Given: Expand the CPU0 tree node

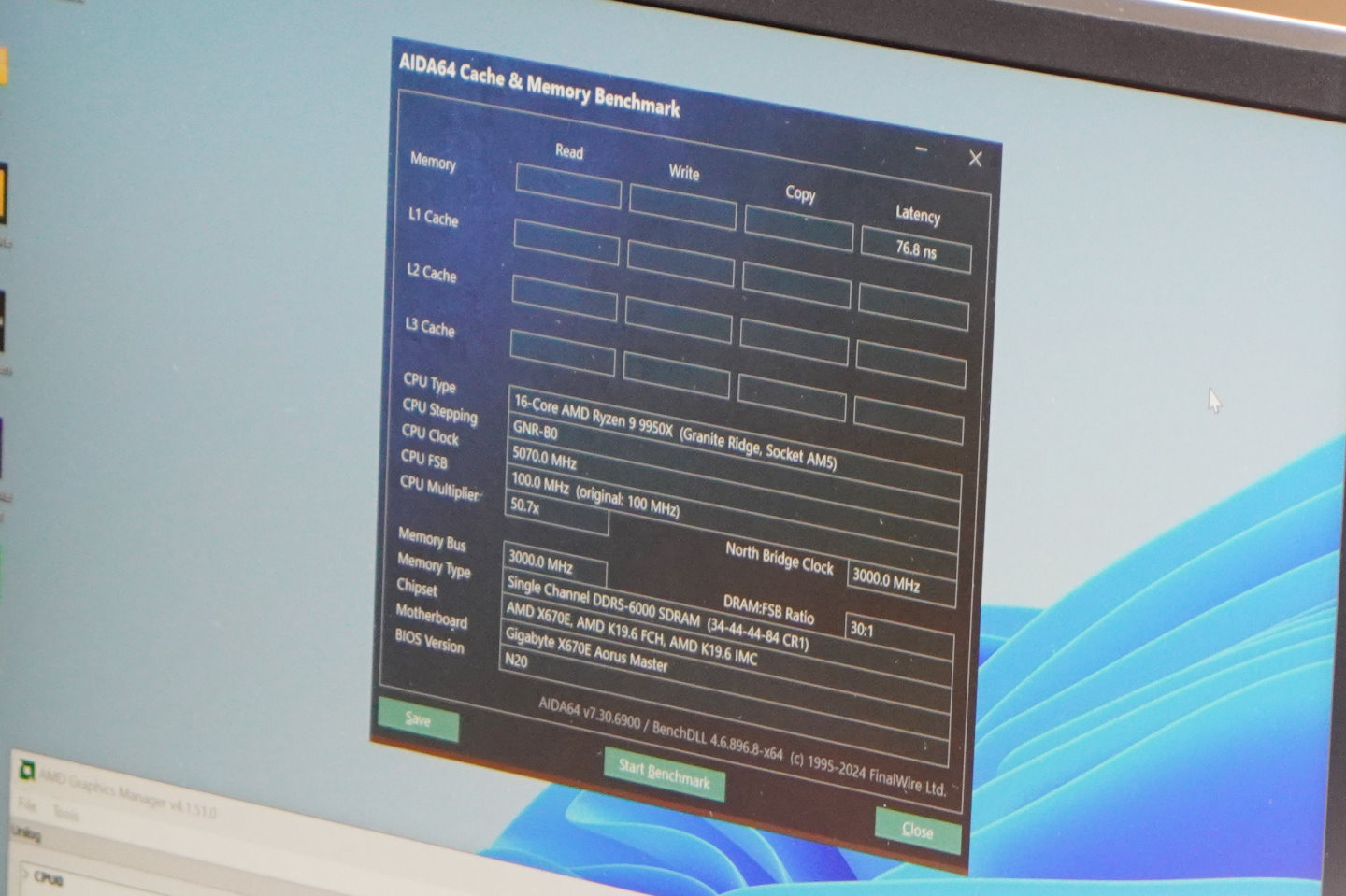Looking at the screenshot, I should (24, 875).
